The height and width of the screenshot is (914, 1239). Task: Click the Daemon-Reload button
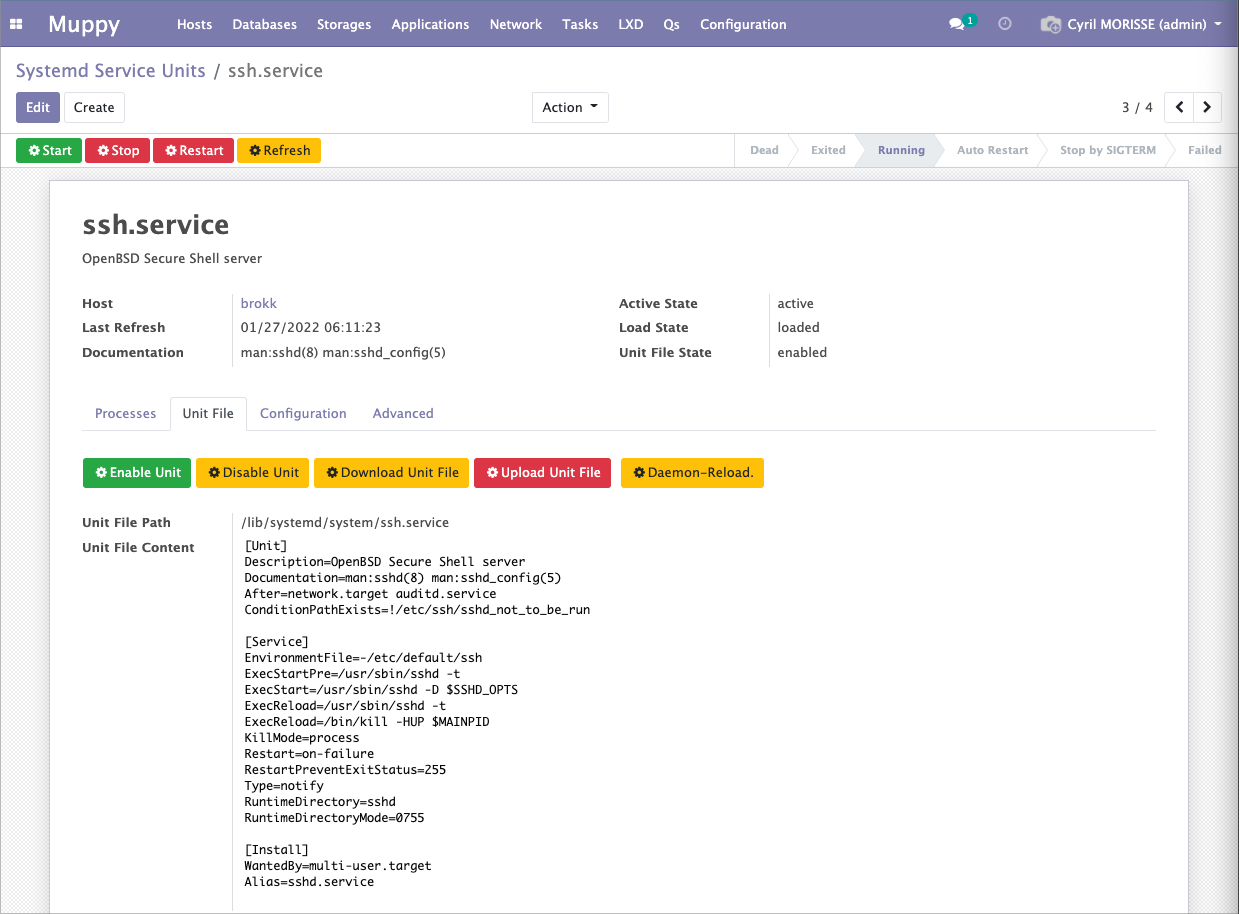tap(692, 472)
